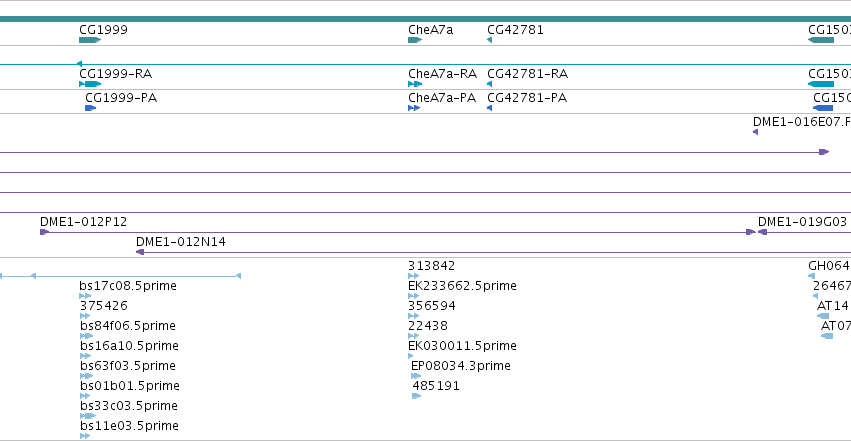The height and width of the screenshot is (441, 851).
Task: Select the 22438 feature arrow glyph
Action: coord(414,336)
